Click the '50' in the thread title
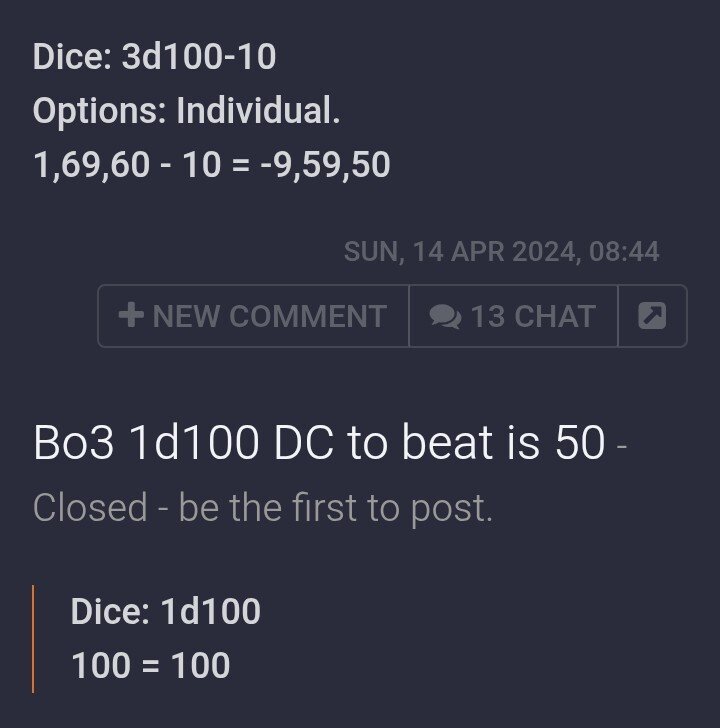This screenshot has height=728, width=720. click(580, 444)
